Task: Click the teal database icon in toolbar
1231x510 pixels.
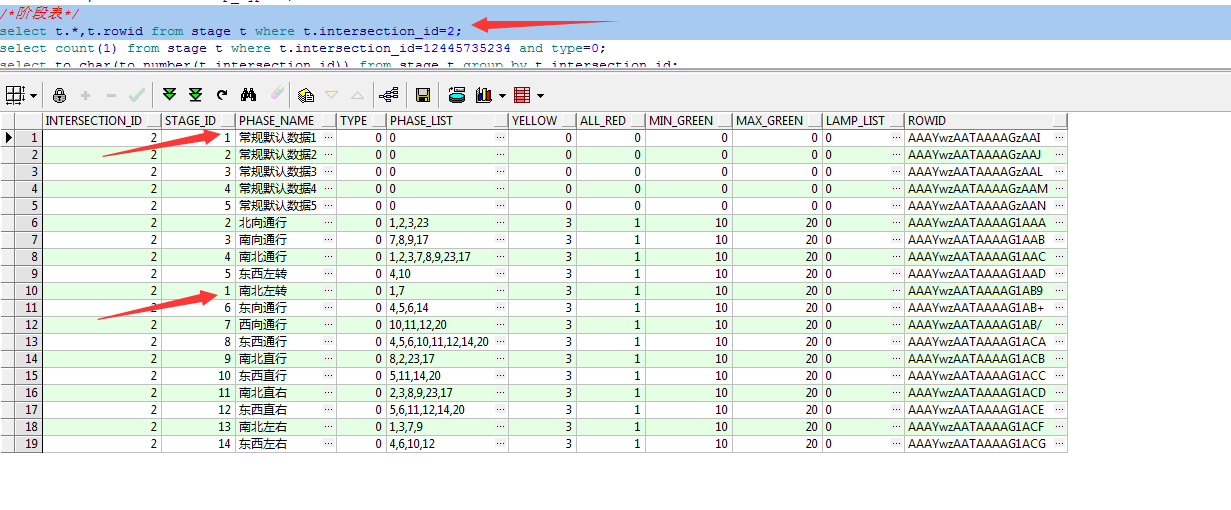Action: pos(457,95)
